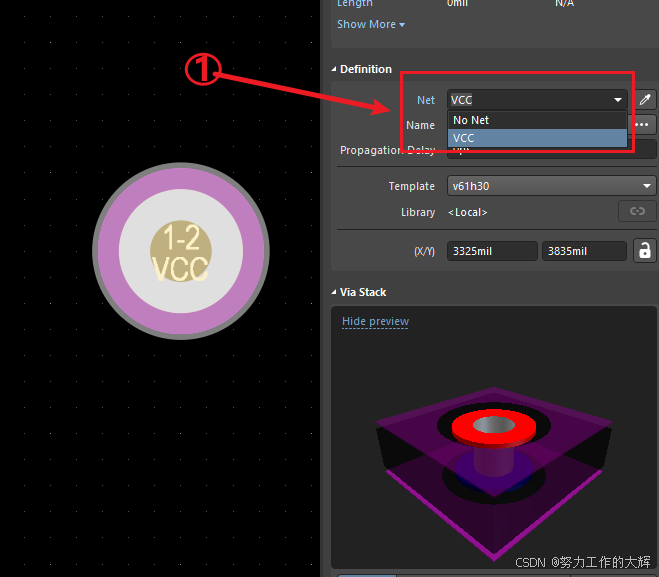Screen dimensions: 659x577
Task: Collapse the Definition section
Action: tap(334, 69)
